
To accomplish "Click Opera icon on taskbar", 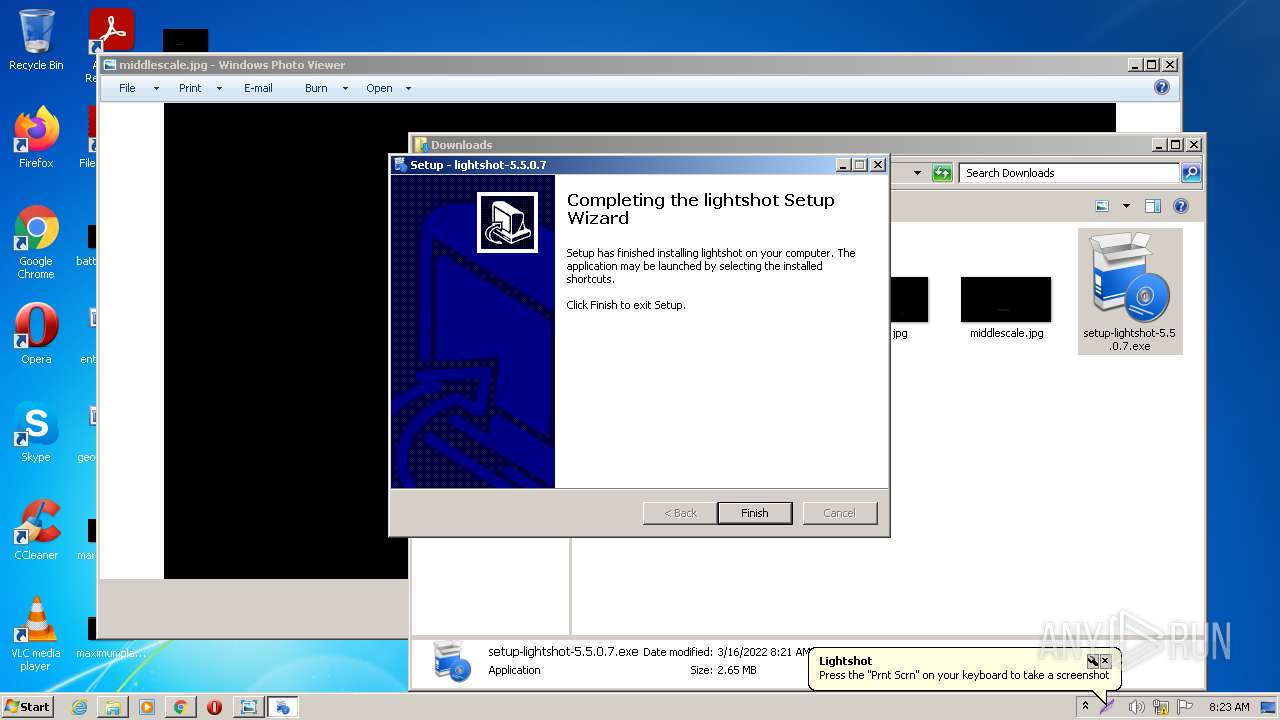I will click(214, 707).
